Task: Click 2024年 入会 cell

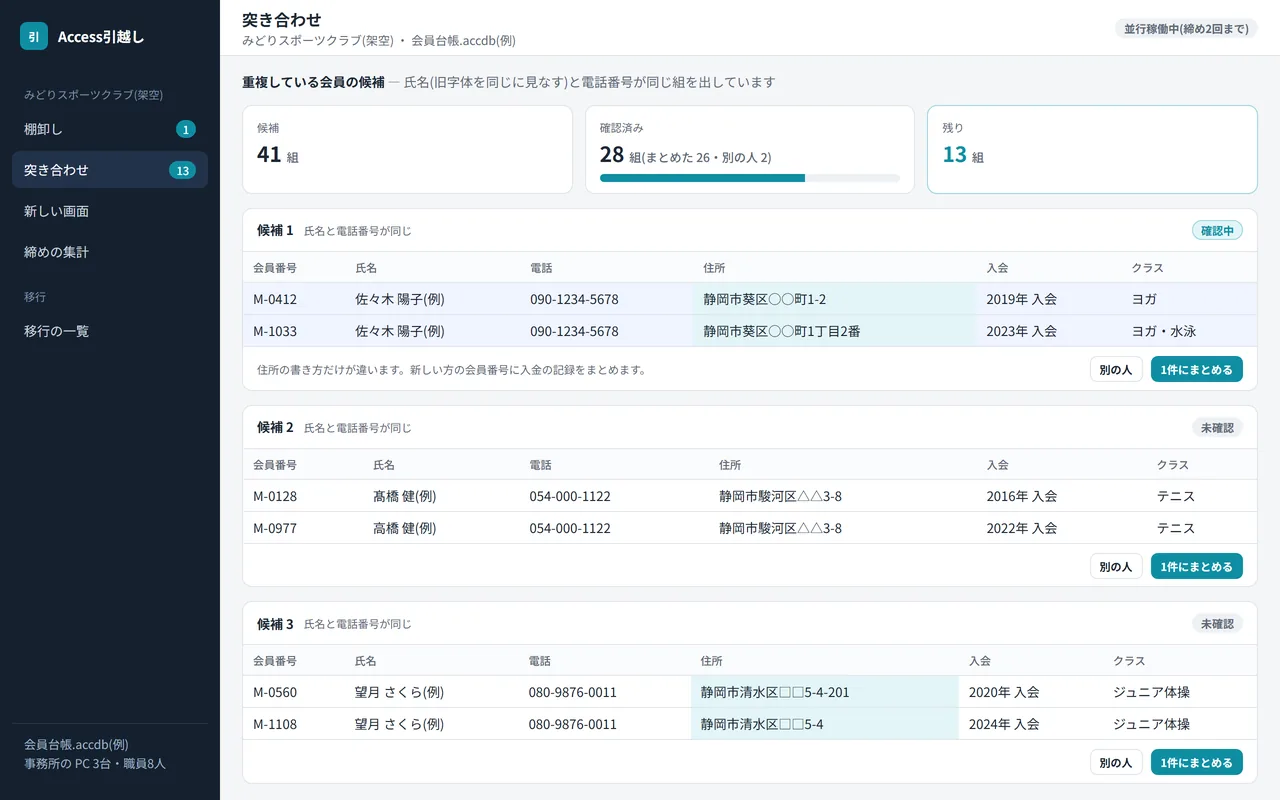Action: pyautogui.click(x=1004, y=724)
